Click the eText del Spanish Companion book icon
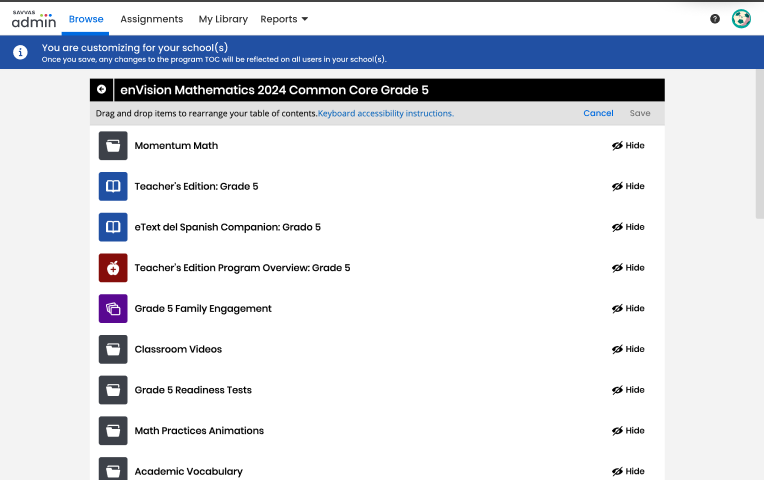 [x=113, y=227]
